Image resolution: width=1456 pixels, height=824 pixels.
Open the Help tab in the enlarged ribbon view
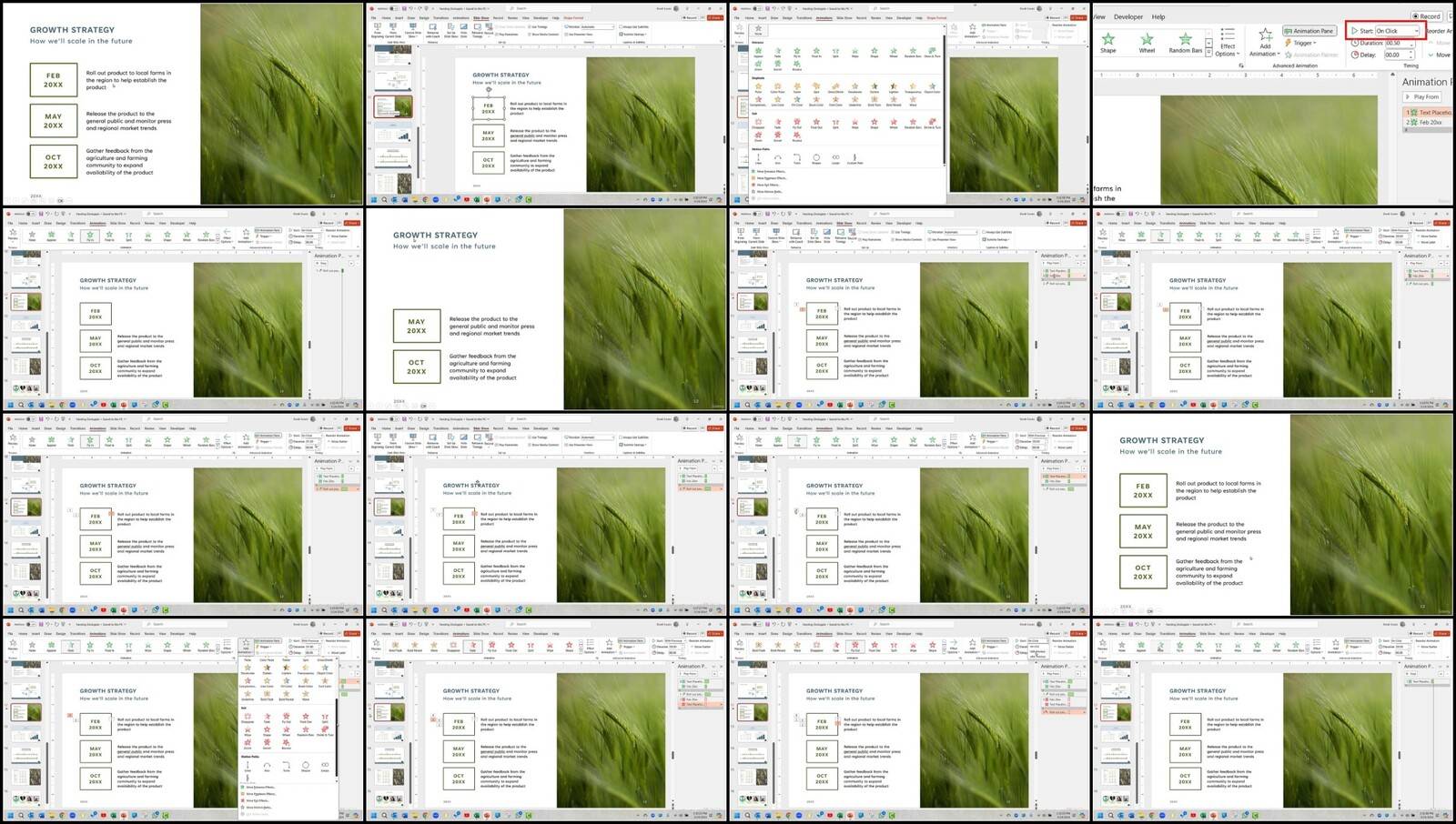click(1158, 16)
